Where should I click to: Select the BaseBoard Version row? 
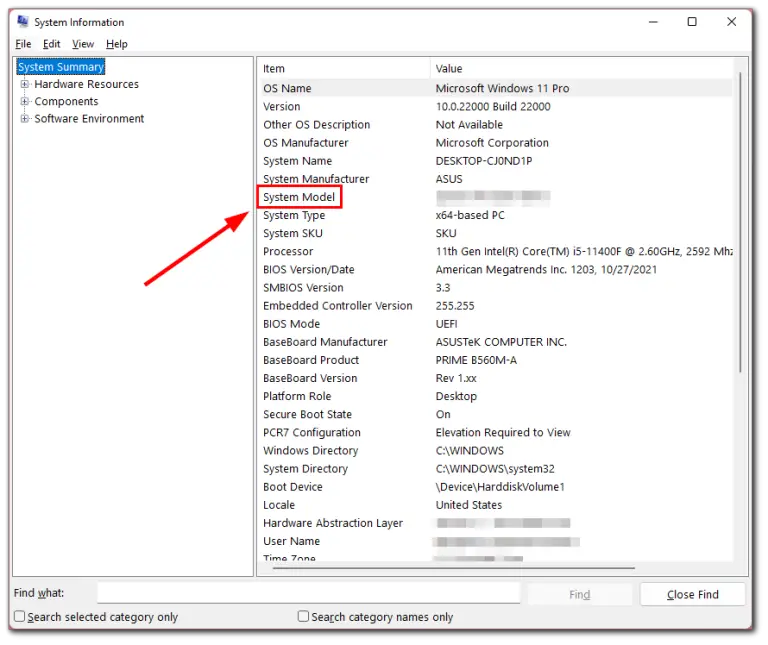tap(496, 378)
